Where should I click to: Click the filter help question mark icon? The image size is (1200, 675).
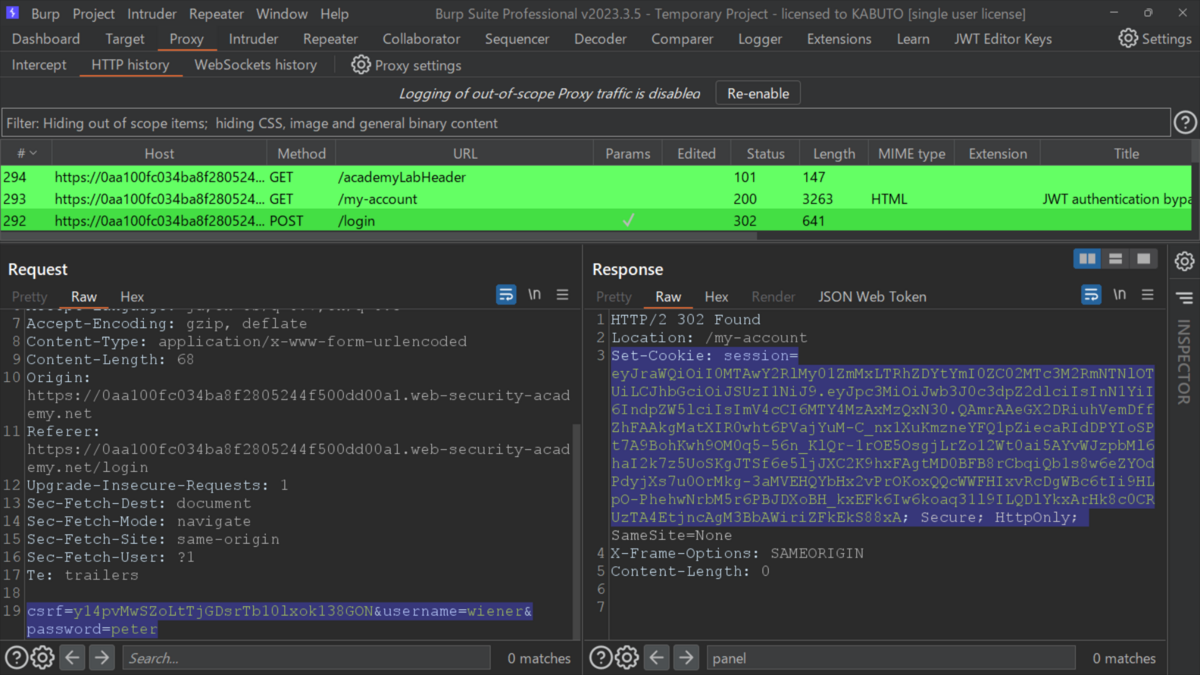[x=1185, y=123]
